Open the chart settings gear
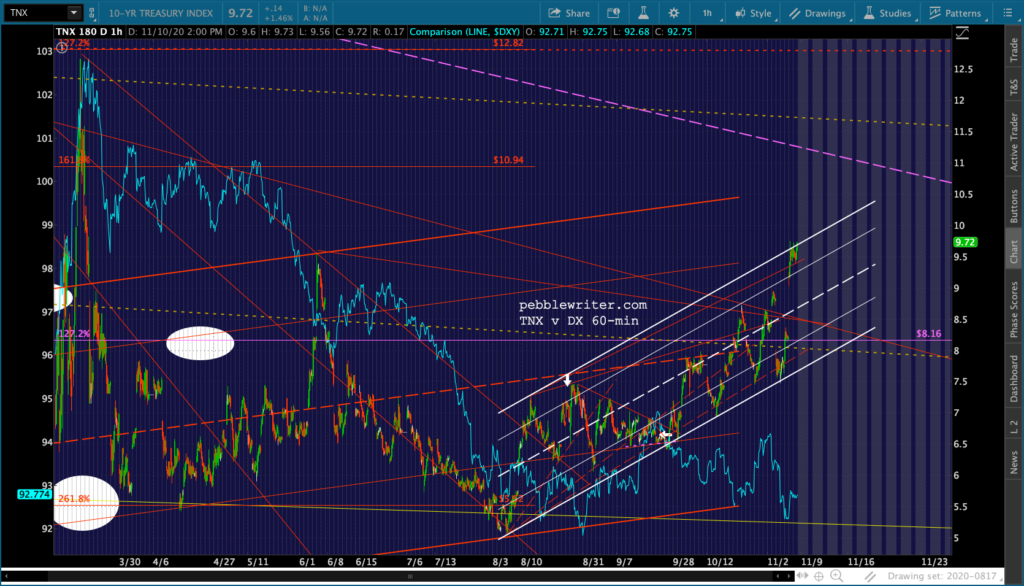This screenshot has height=586, width=1024. pos(673,13)
